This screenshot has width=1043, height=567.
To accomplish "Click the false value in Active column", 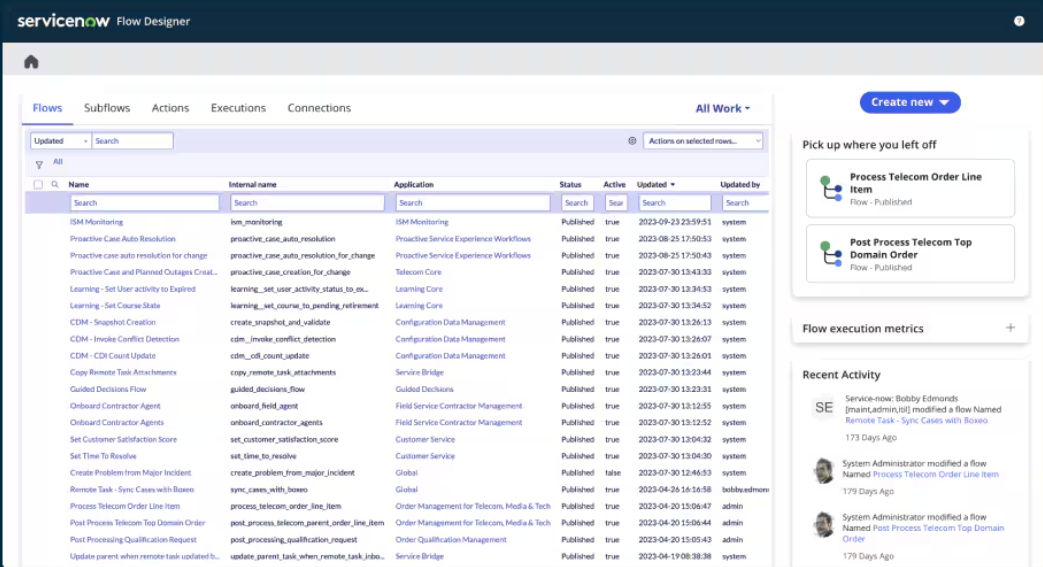I will pos(613,473).
